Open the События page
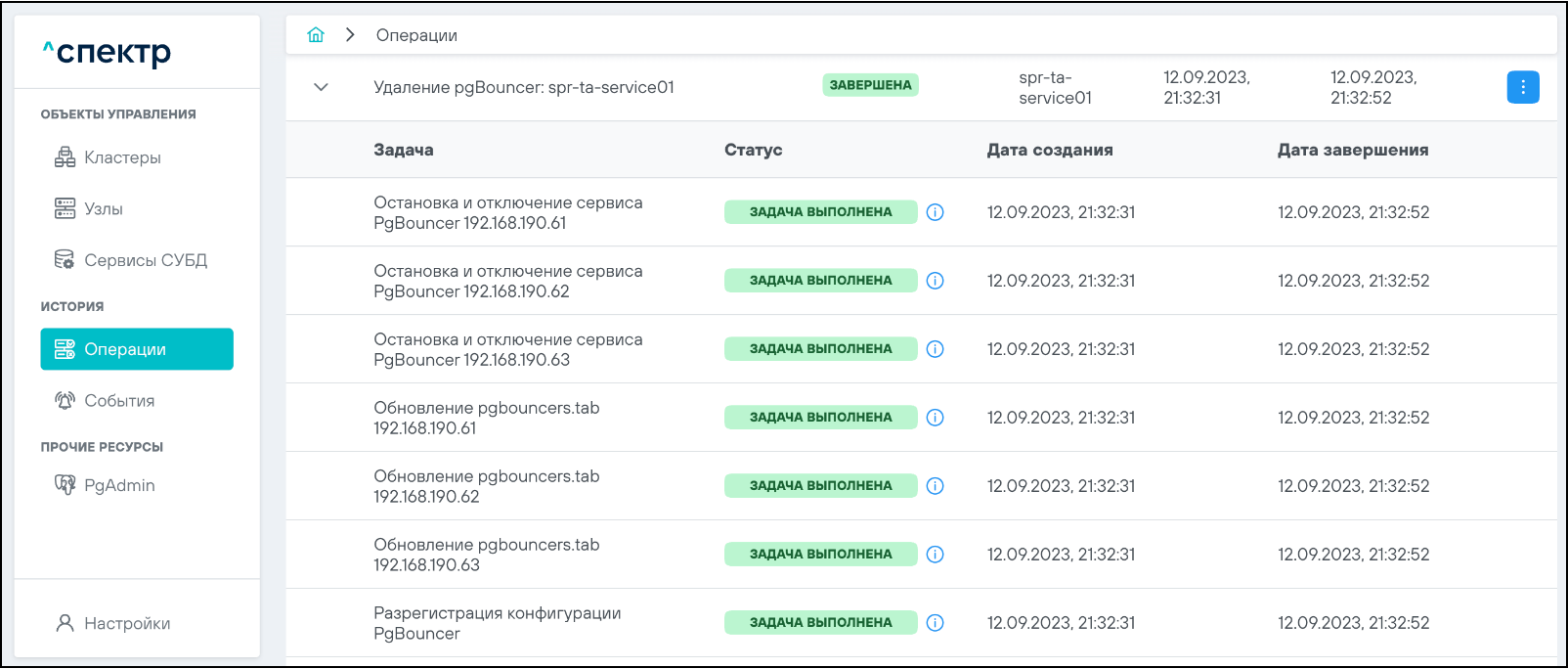This screenshot has width=1568, height=669. (x=119, y=401)
